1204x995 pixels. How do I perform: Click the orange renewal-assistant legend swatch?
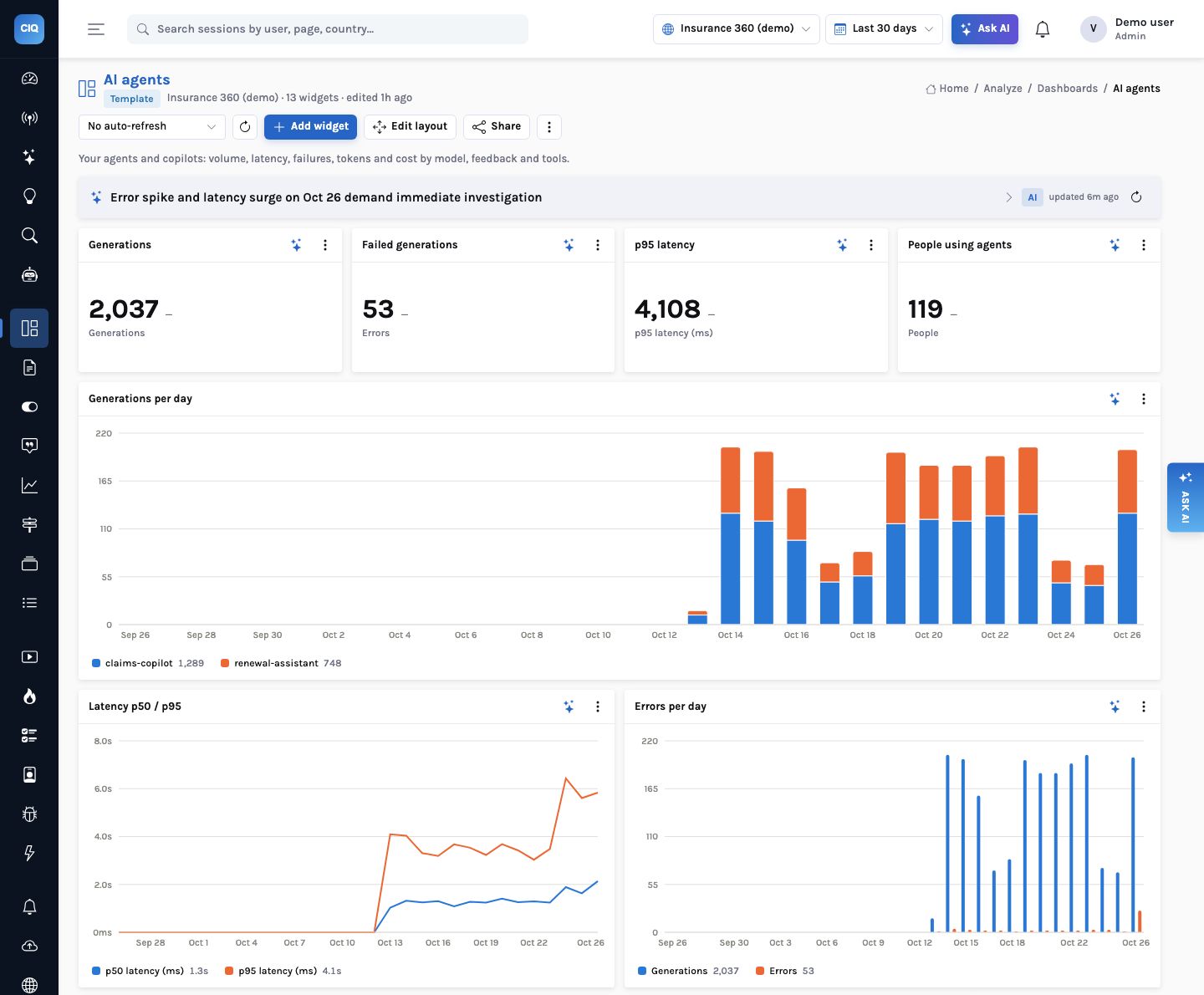click(x=225, y=663)
